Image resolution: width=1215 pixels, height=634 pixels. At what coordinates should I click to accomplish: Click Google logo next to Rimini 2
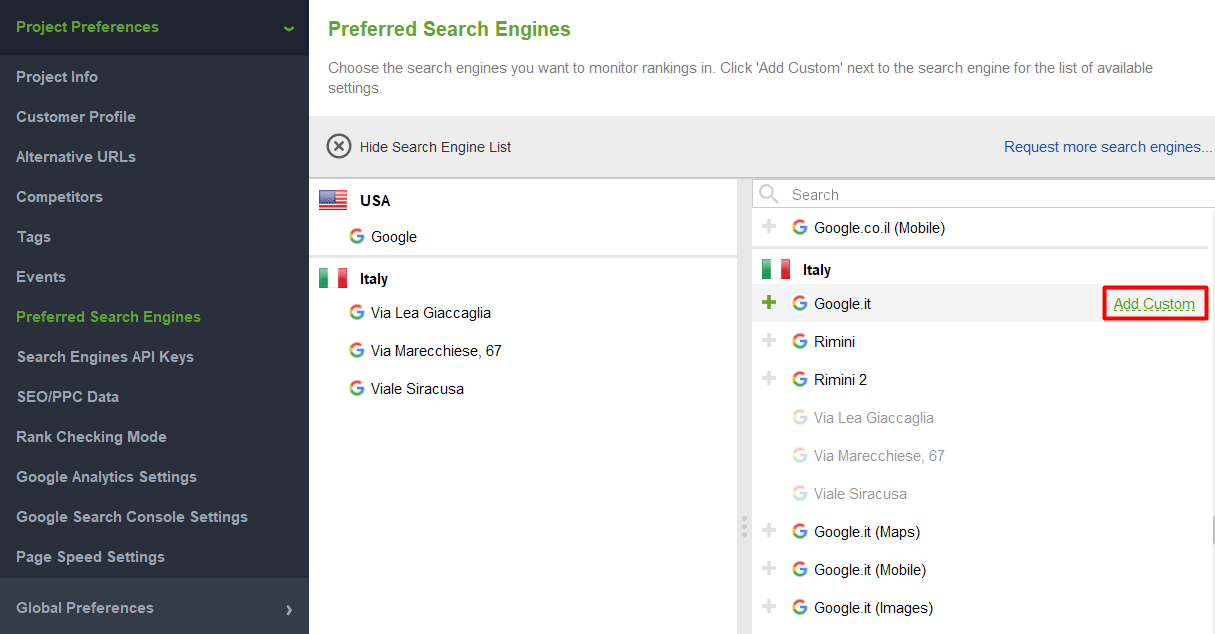(x=800, y=379)
